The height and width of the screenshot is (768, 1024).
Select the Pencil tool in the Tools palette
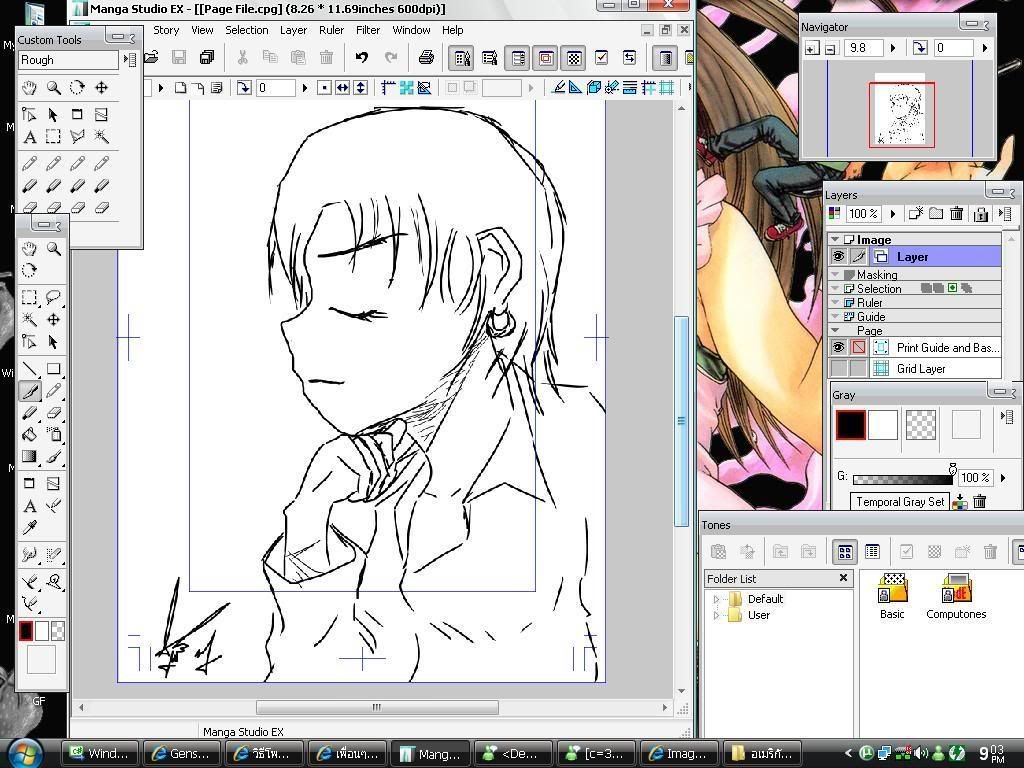(x=54, y=391)
